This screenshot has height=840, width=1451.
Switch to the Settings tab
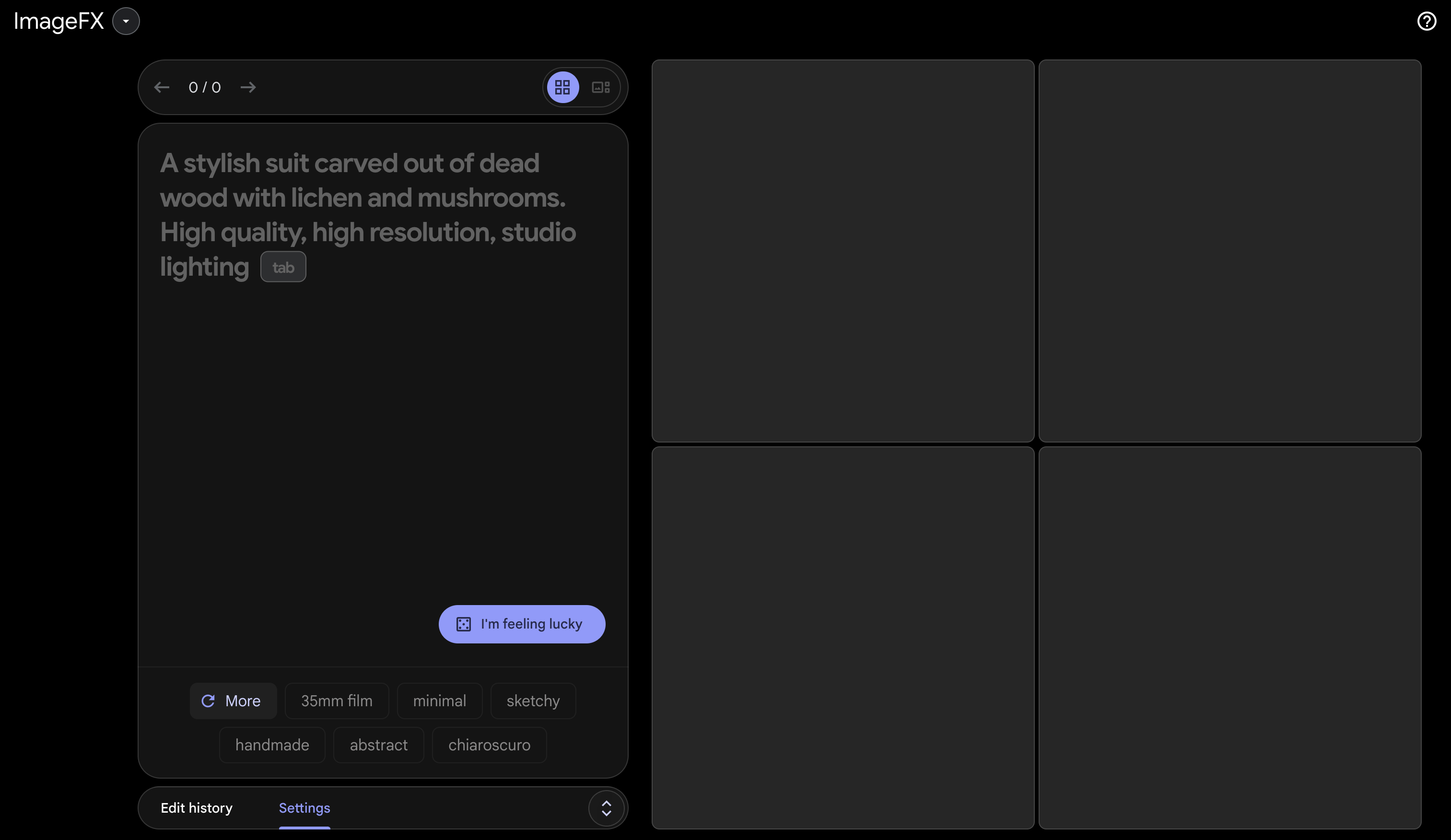(x=304, y=808)
